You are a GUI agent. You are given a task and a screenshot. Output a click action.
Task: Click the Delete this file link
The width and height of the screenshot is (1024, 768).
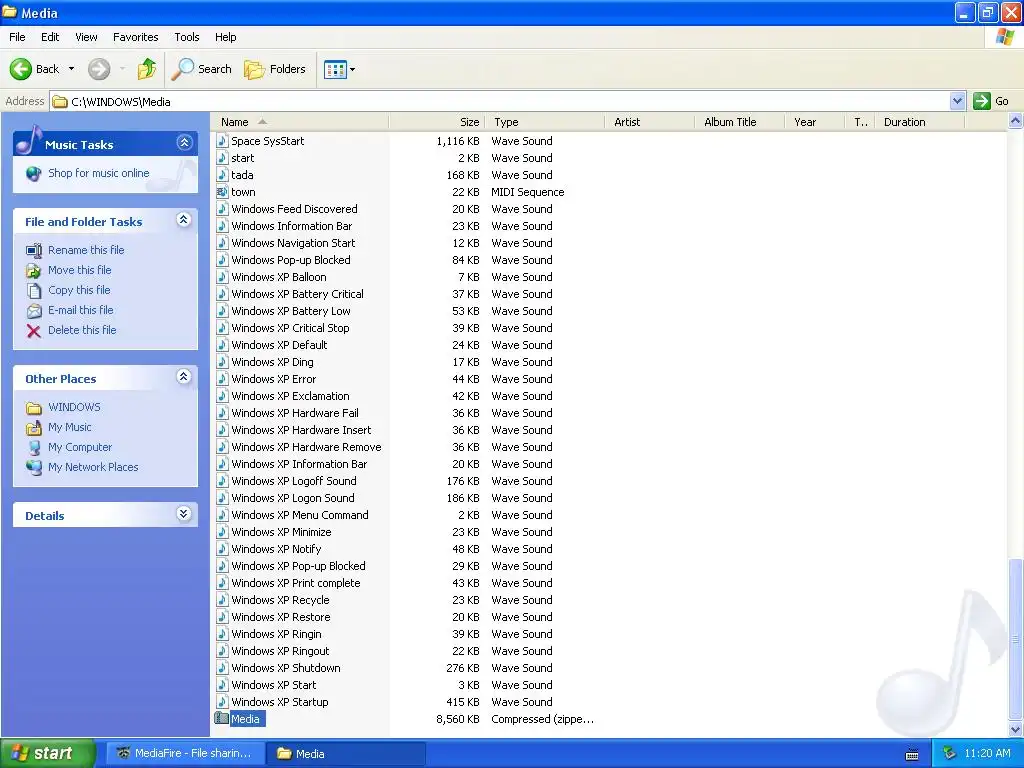point(82,330)
